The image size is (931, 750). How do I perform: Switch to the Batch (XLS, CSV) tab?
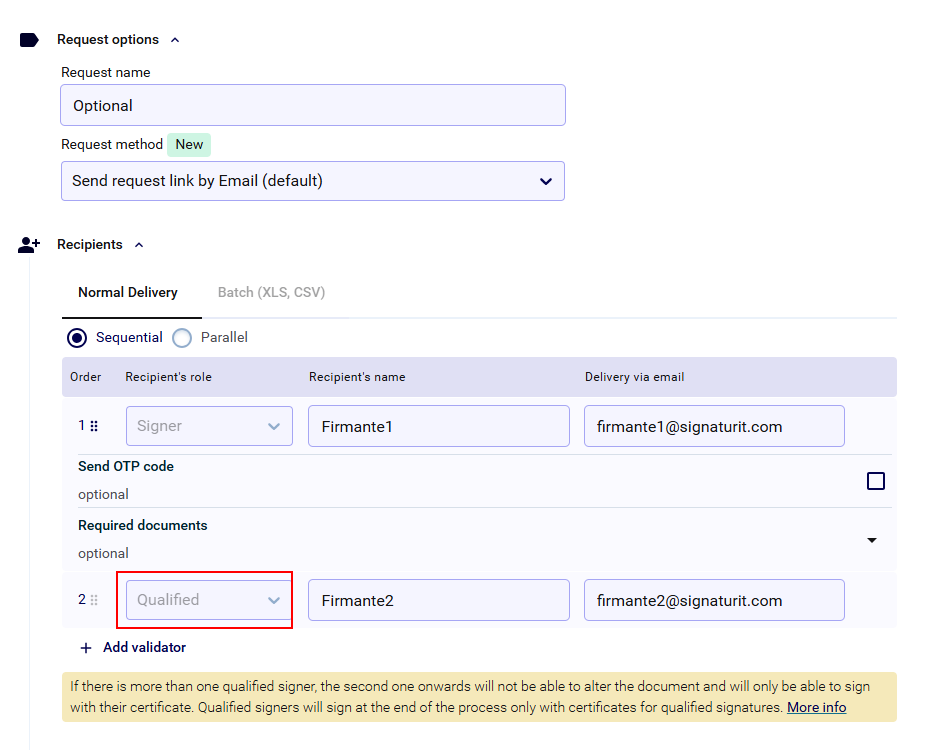[x=271, y=293]
